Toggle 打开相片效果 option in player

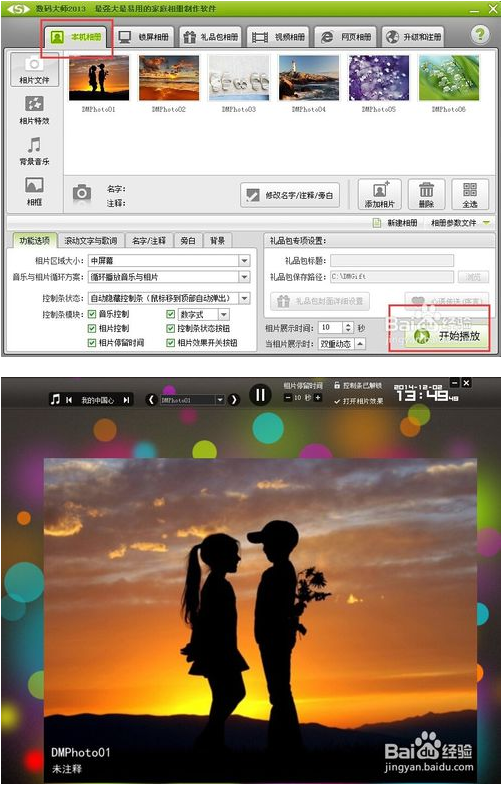pos(358,402)
